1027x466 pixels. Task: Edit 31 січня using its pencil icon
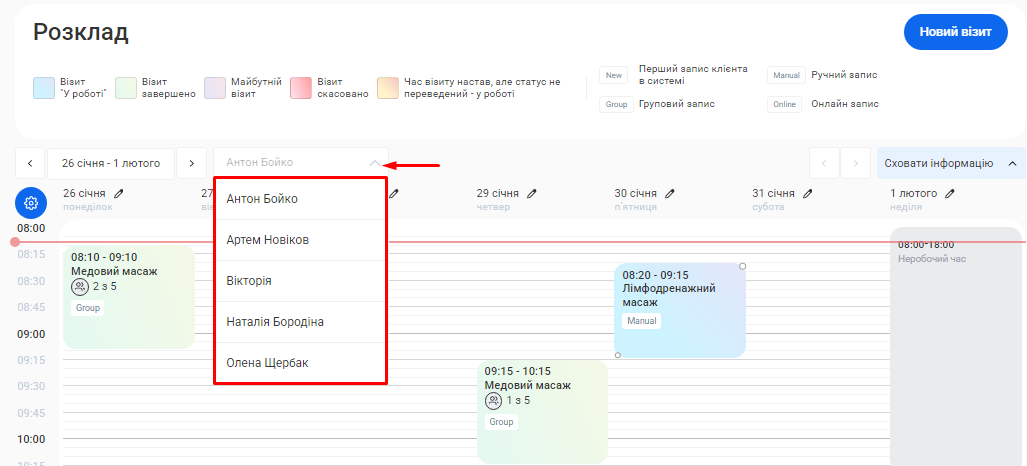coord(808,193)
